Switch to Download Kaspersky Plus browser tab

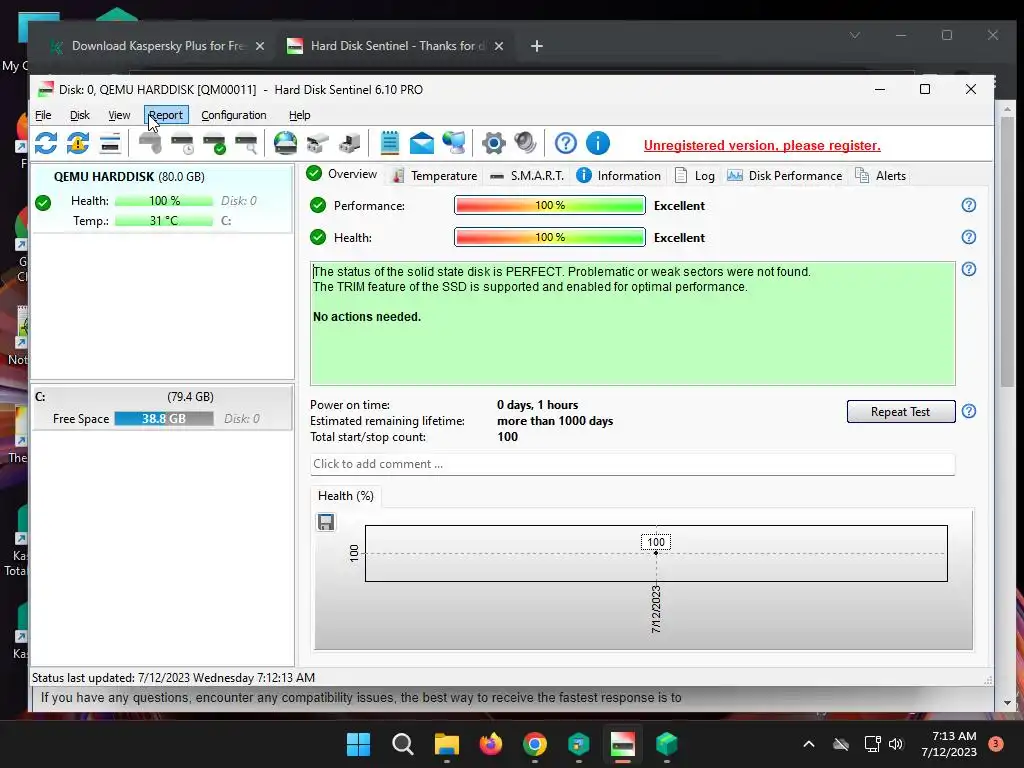[x=157, y=46]
